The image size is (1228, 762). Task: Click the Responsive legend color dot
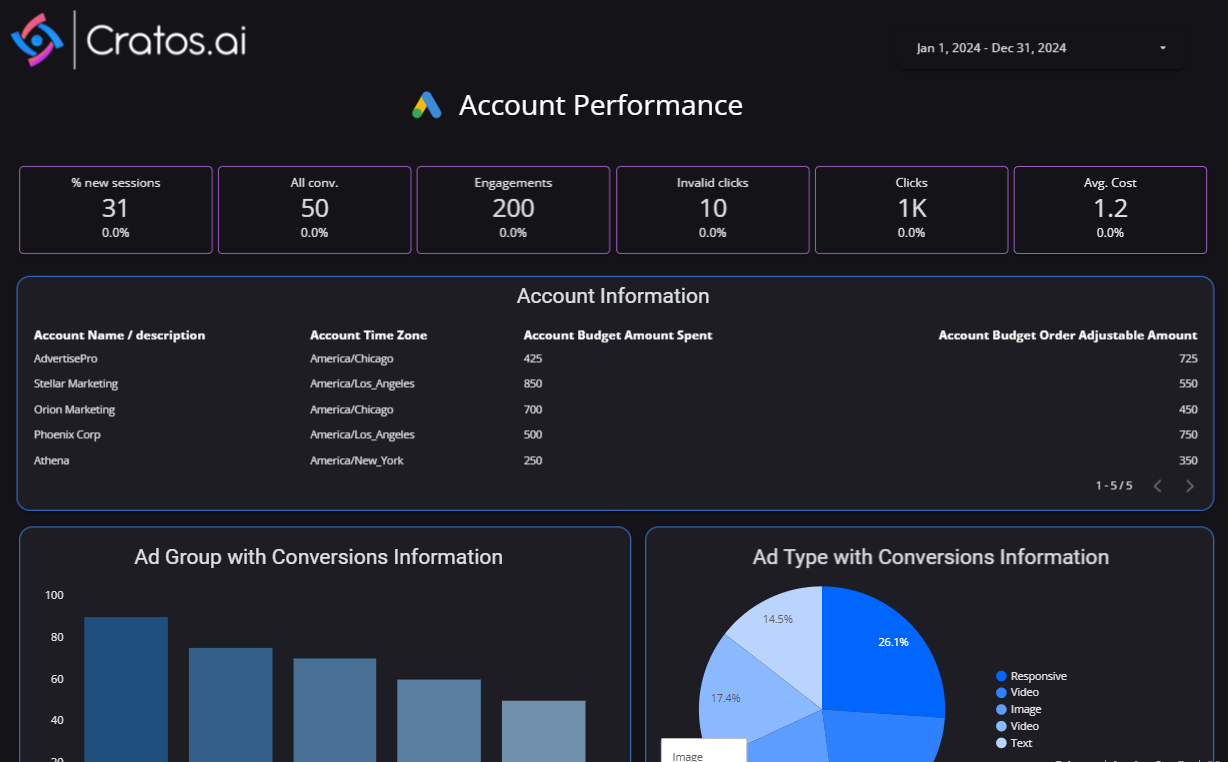pos(1001,676)
